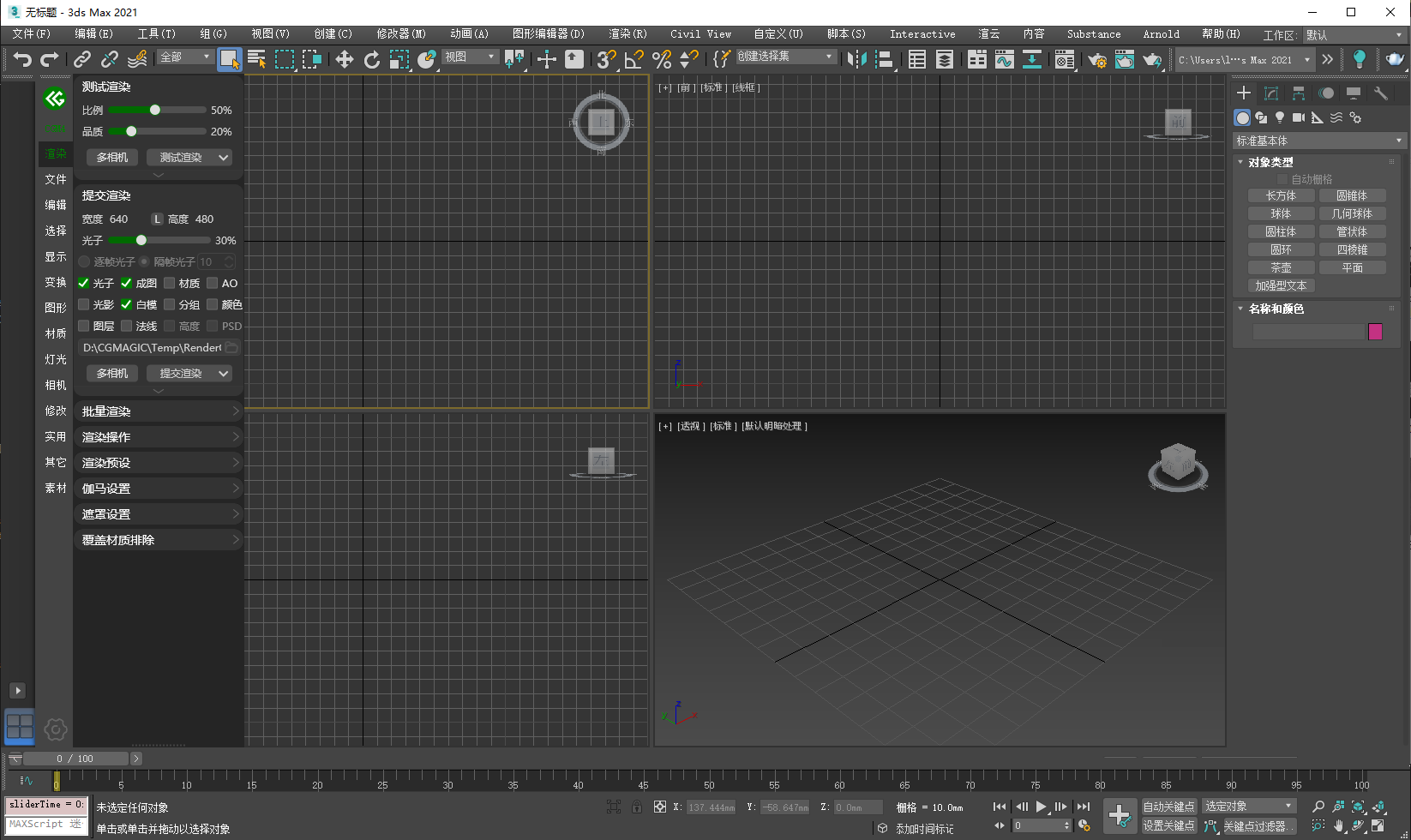This screenshot has height=840, width=1411.
Task: Select the 隔帧光子 radio button
Action: (143, 261)
